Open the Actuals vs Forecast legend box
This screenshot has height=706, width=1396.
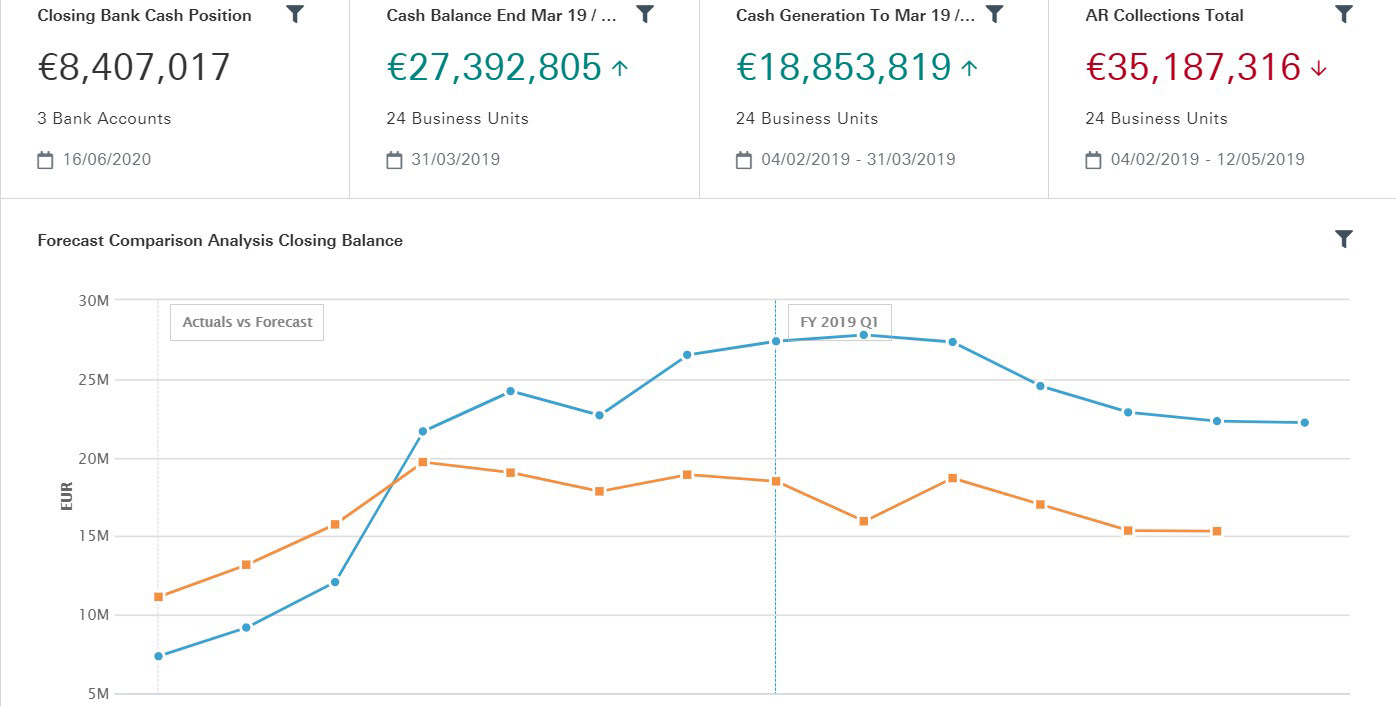click(246, 322)
